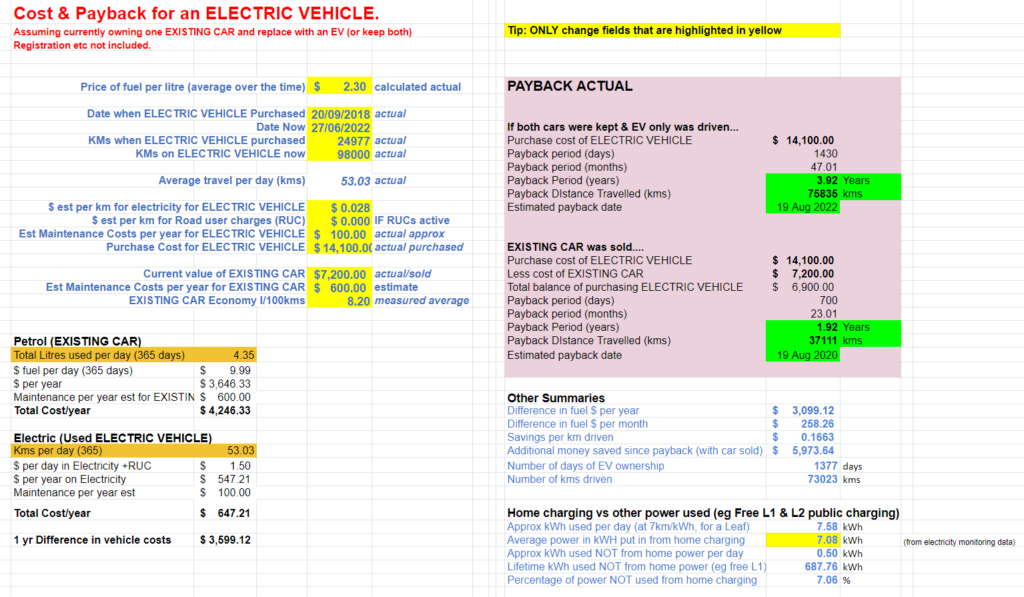Select the yellow 7.08 kWh home charging cell
The width and height of the screenshot is (1024, 597).
click(803, 540)
